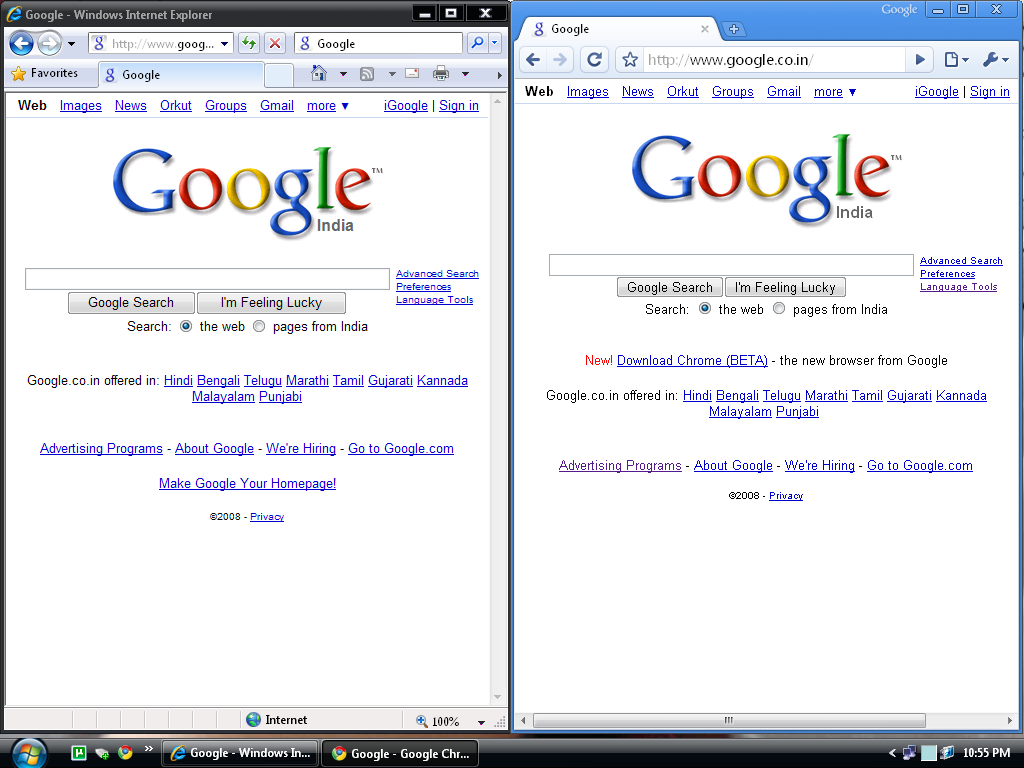The width and height of the screenshot is (1024, 768).
Task: Open IE Home button dropdown arrow
Action: 343,74
